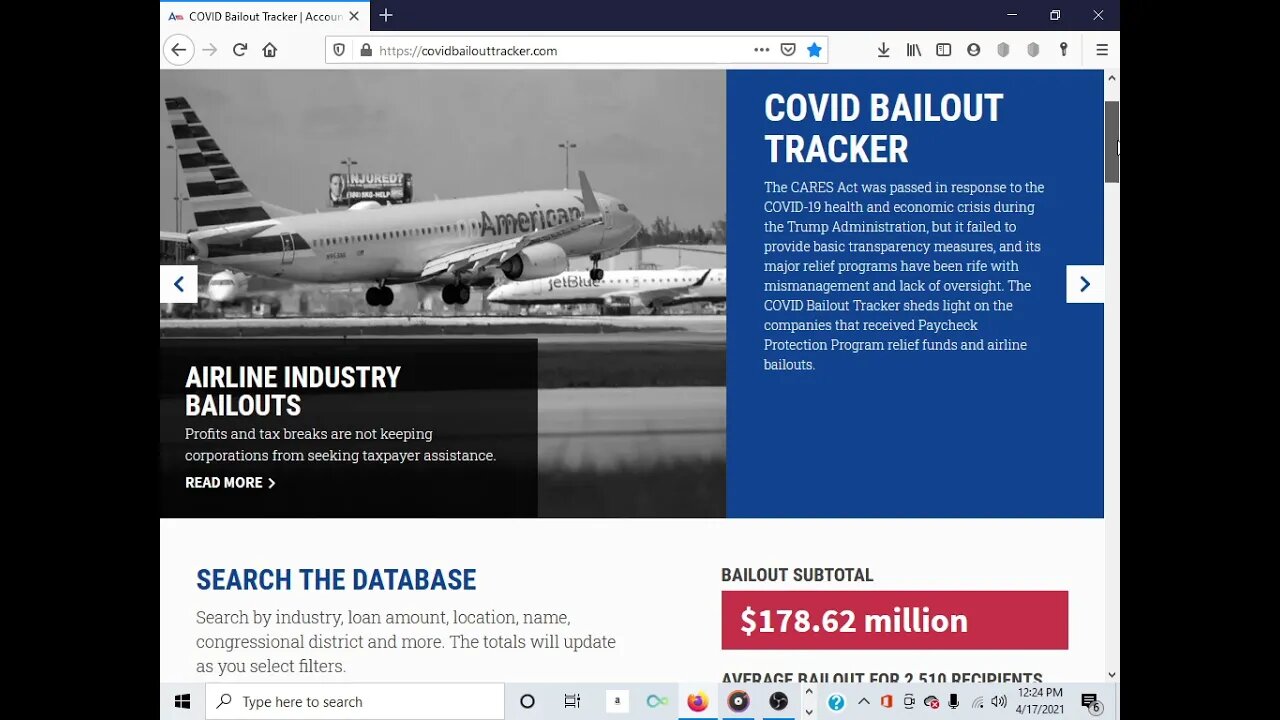Image resolution: width=1280 pixels, height=720 pixels.
Task: Click the first grey shield extension icon
Action: [1003, 50]
